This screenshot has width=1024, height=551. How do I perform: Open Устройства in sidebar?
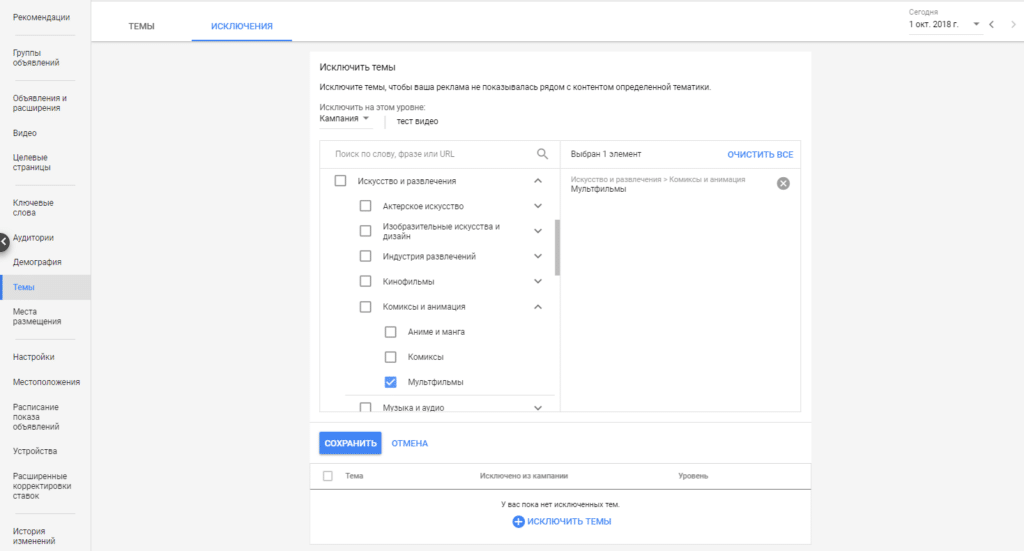tap(35, 451)
